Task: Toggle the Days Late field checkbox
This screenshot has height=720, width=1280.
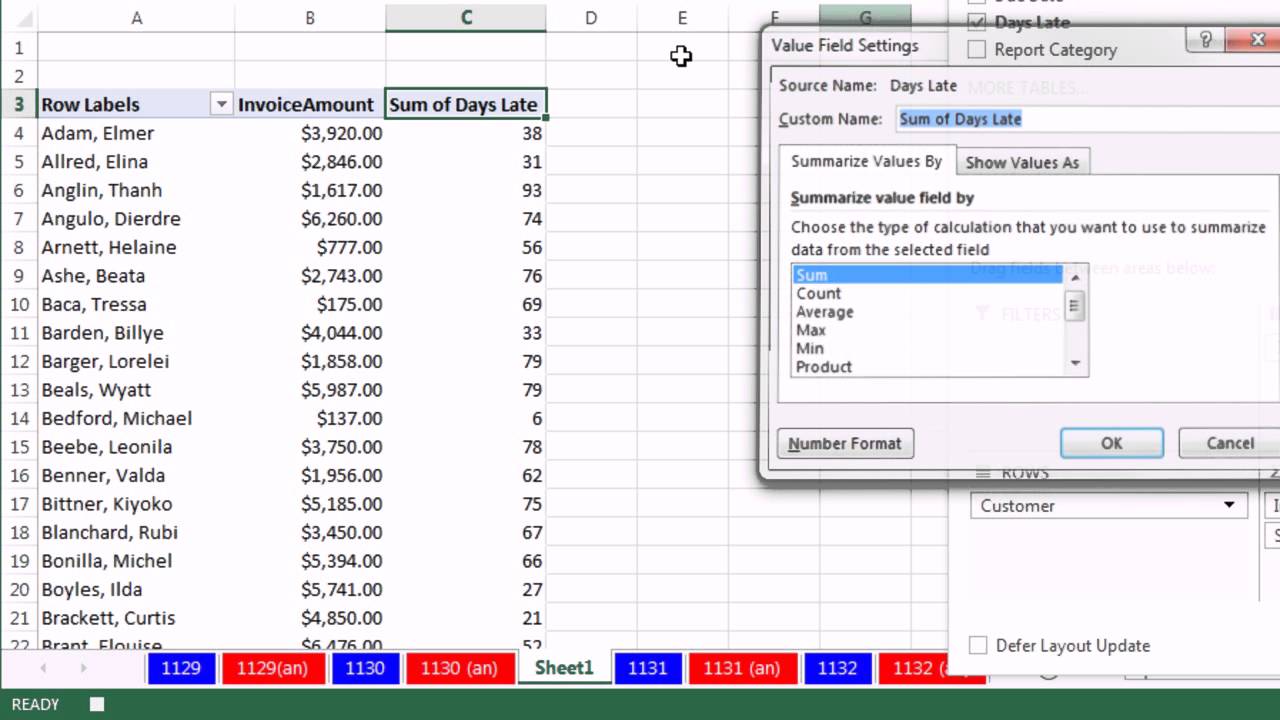Action: tap(977, 22)
